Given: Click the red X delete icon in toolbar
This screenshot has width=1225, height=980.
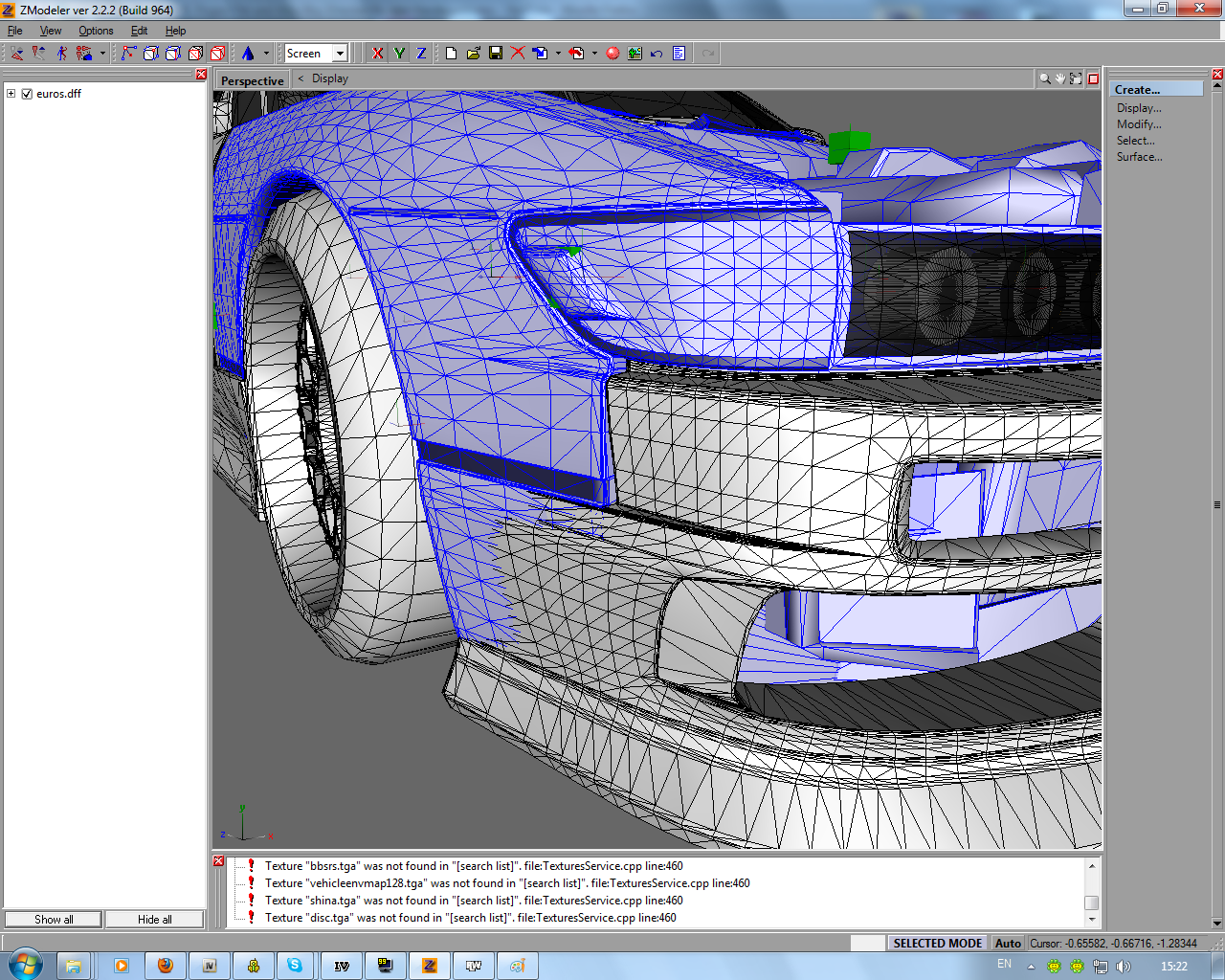Looking at the screenshot, I should click(518, 54).
